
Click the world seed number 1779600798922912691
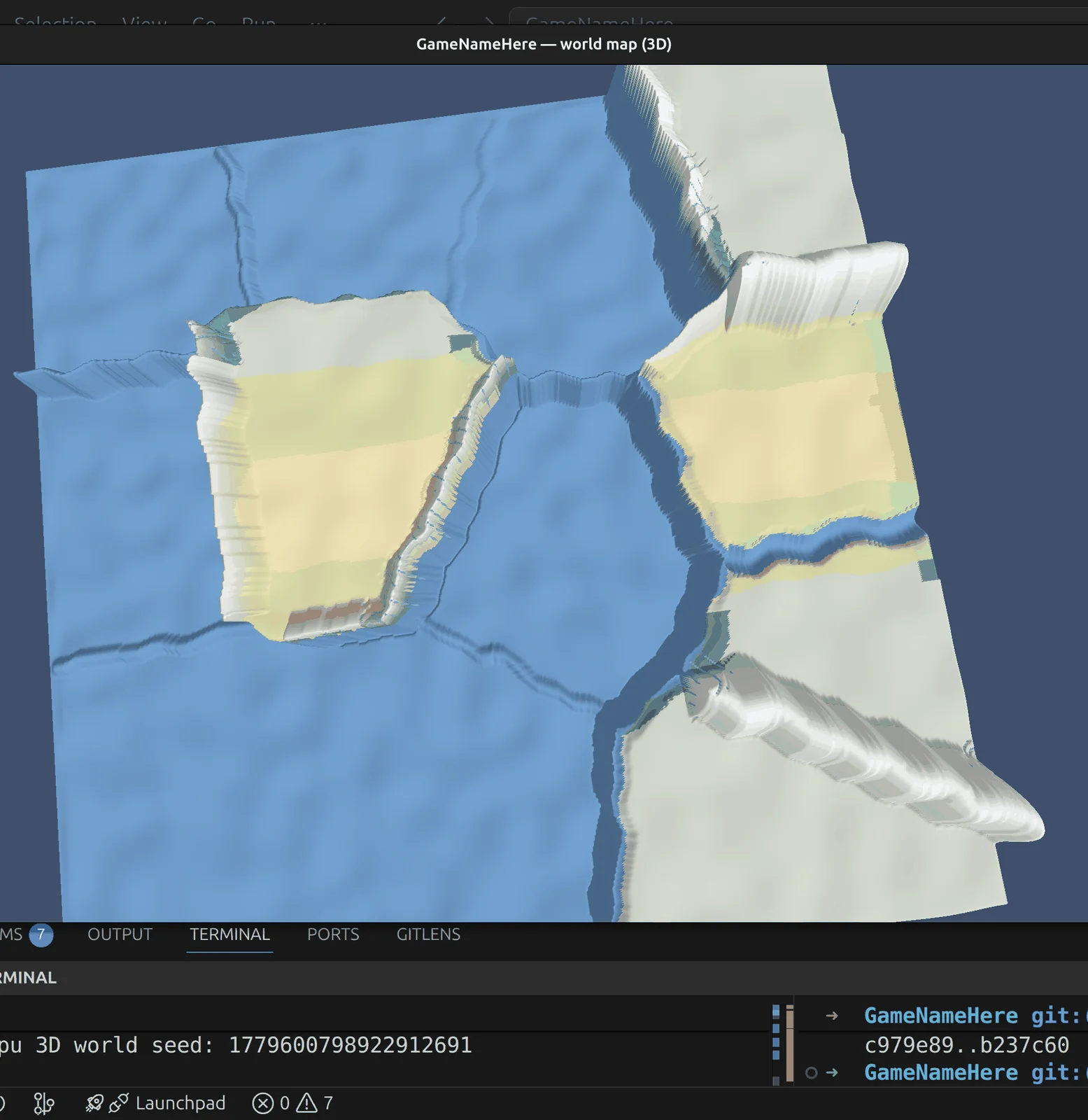351,1045
